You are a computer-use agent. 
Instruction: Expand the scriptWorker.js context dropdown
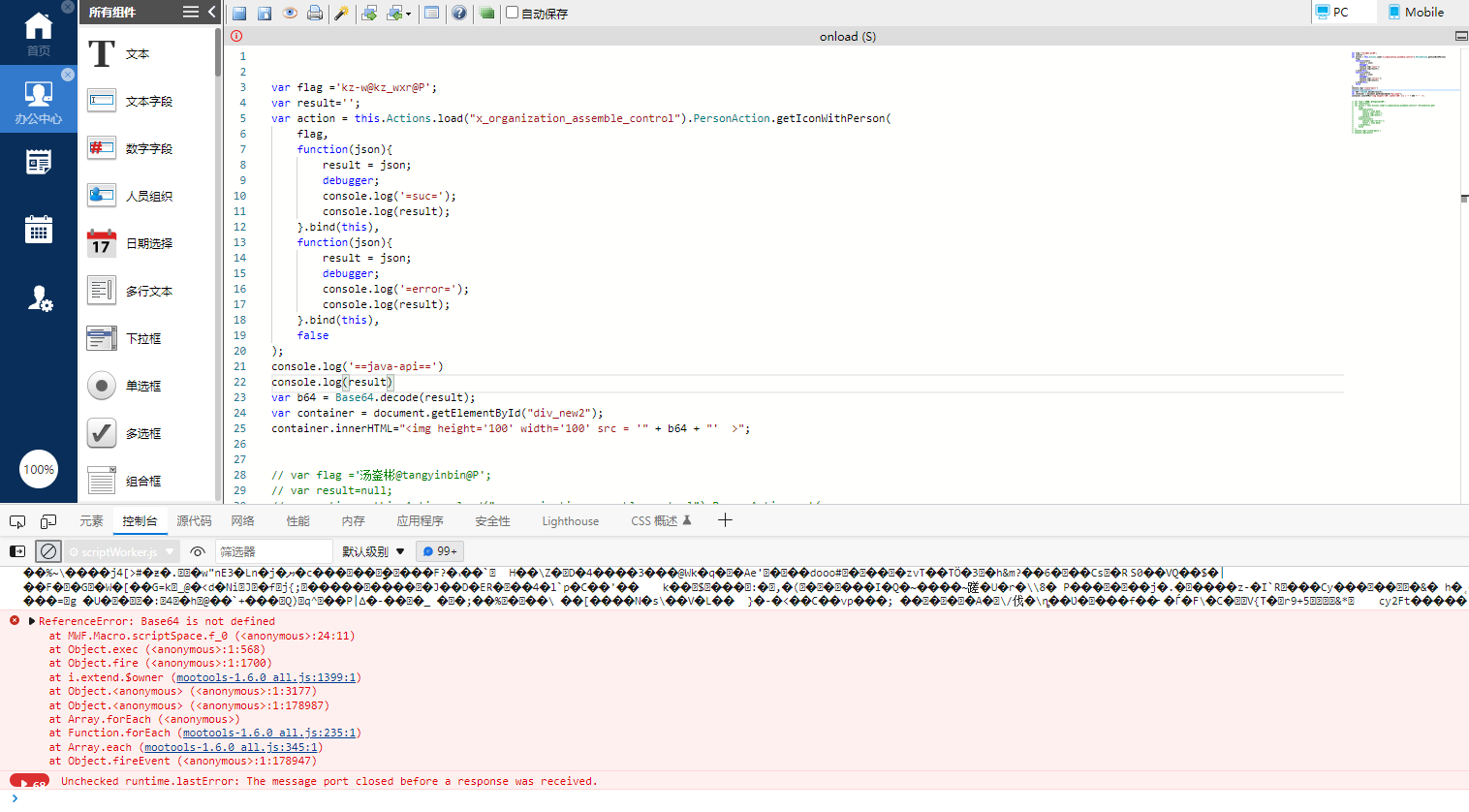coord(170,550)
